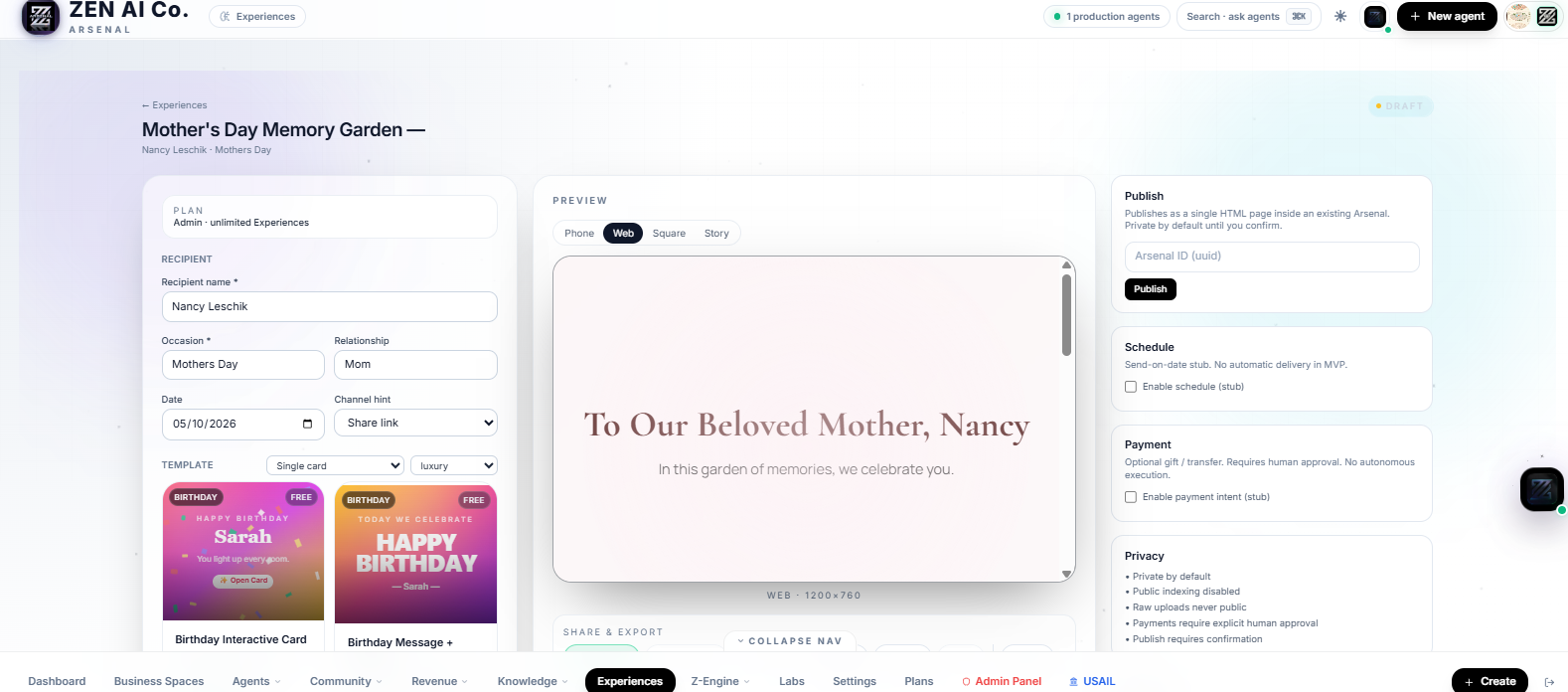Screen dimensions: 1568x692
Task: Select the Birthday Message template thumbnail
Action: [415, 555]
